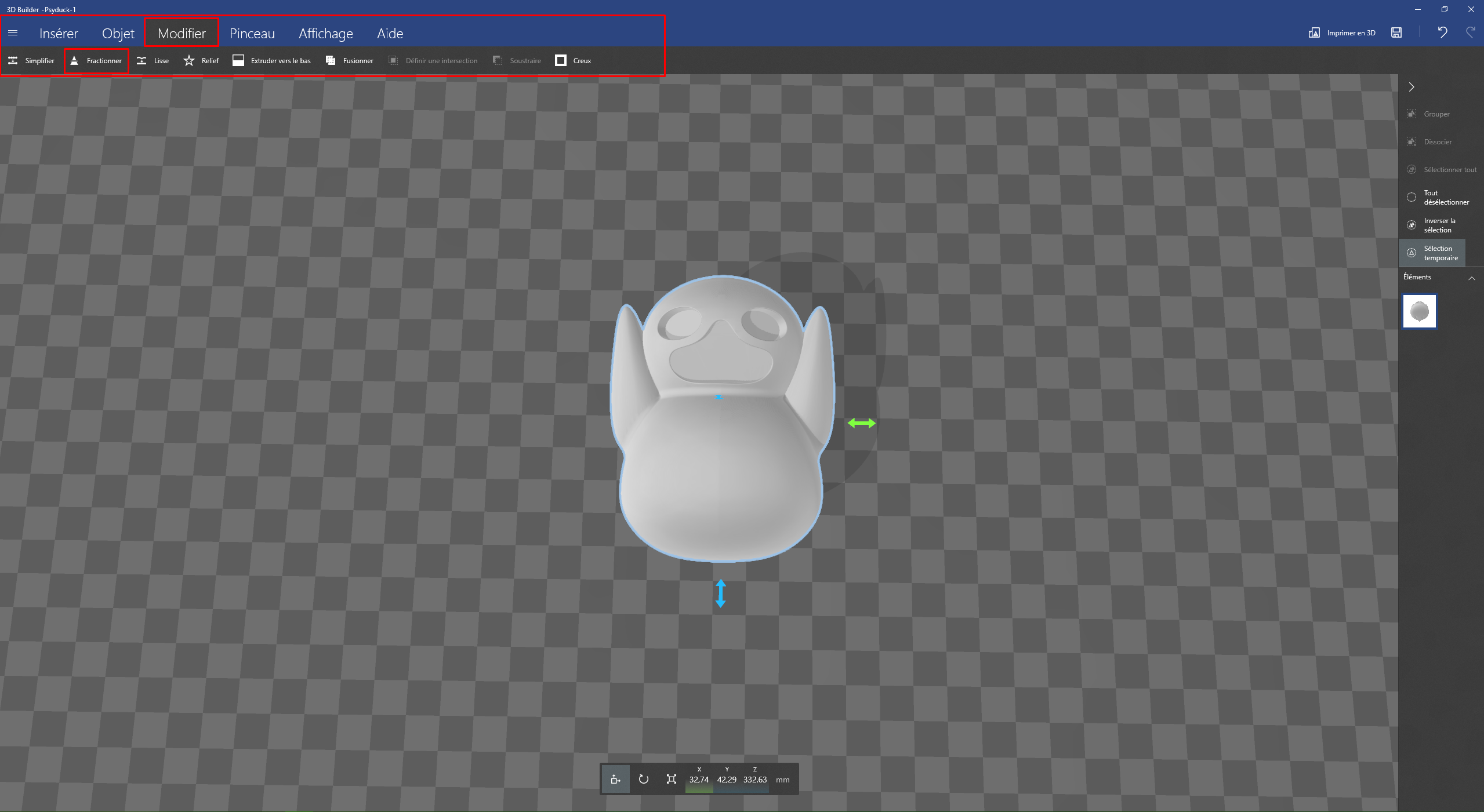
Task: Undo the last action
Action: pyautogui.click(x=1442, y=32)
